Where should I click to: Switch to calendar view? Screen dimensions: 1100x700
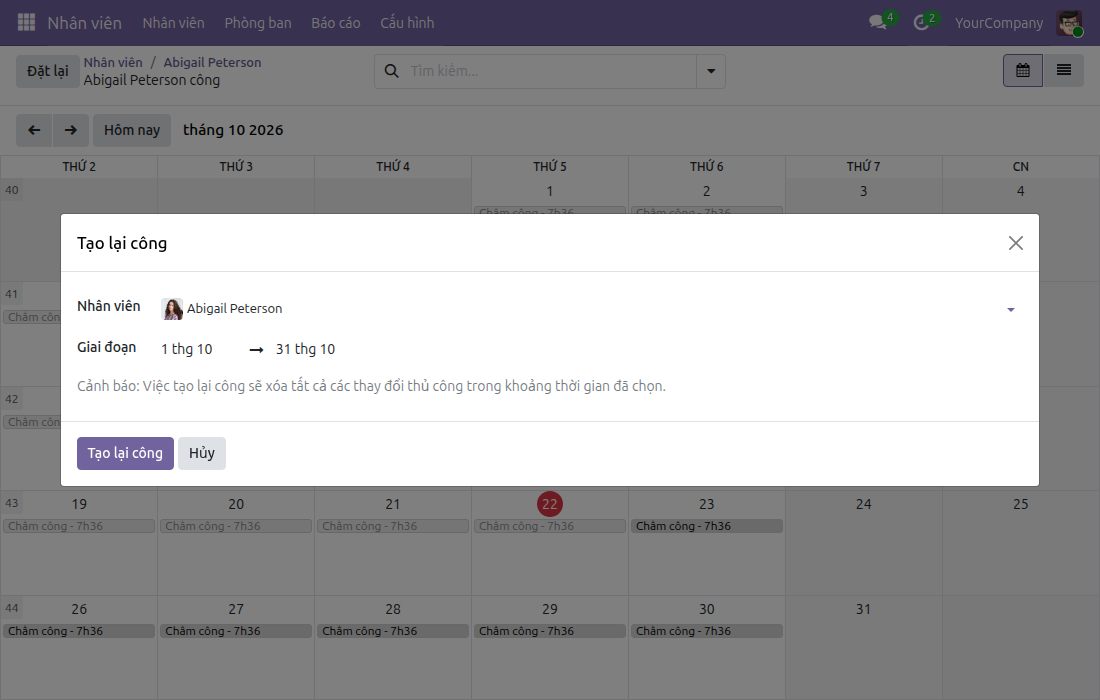[1023, 70]
